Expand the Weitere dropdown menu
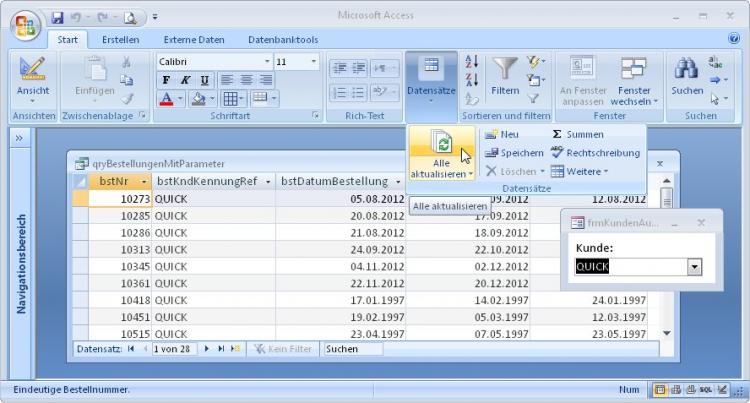Image resolution: width=750 pixels, height=403 pixels. click(580, 171)
